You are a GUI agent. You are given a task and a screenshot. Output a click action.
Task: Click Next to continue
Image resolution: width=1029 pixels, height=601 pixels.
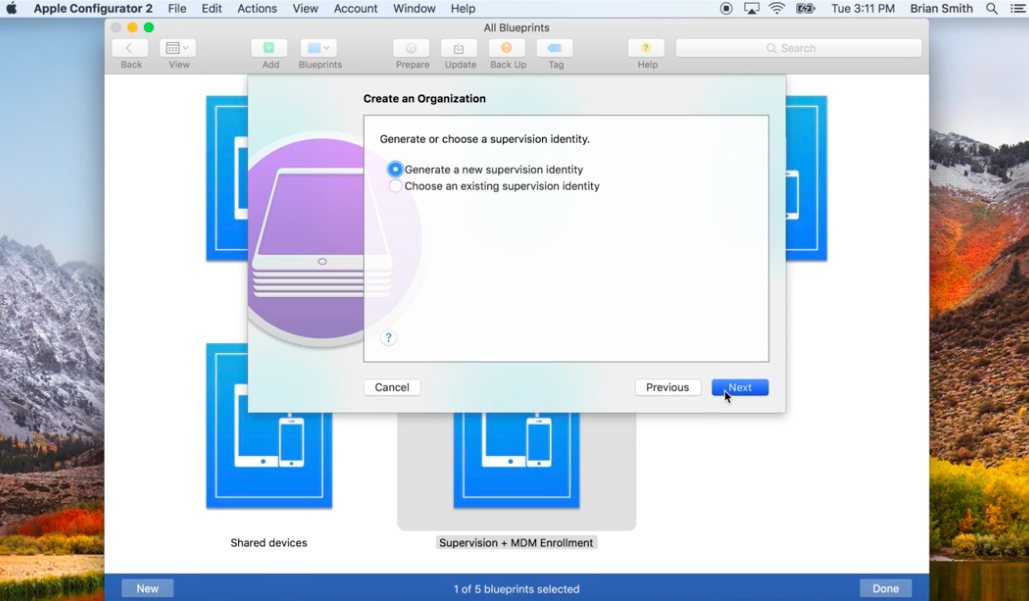tap(740, 387)
